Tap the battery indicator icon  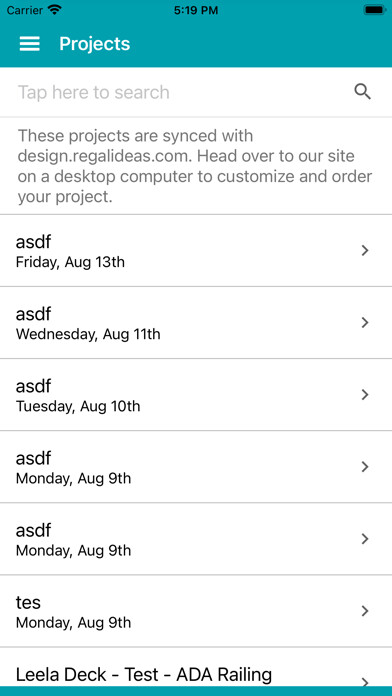[x=374, y=10]
